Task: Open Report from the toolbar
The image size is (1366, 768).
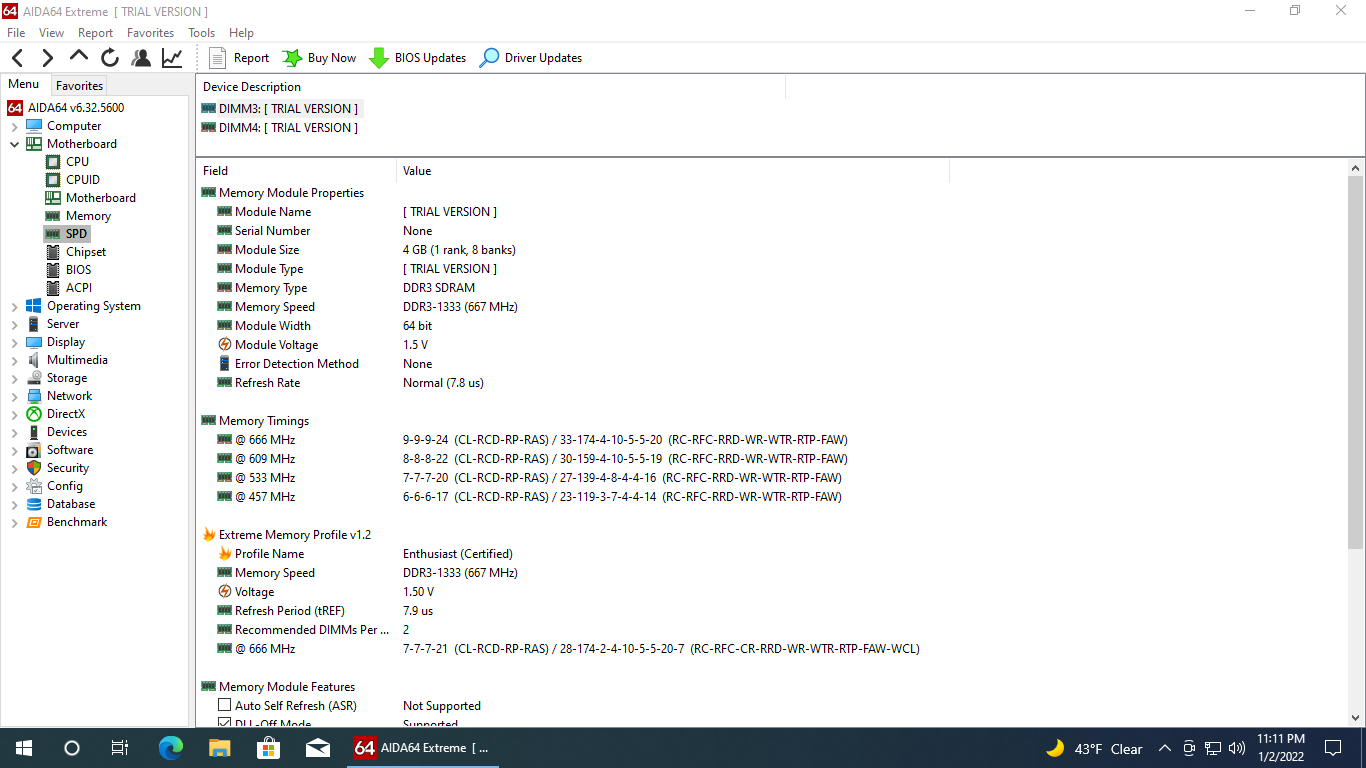Action: [239, 58]
